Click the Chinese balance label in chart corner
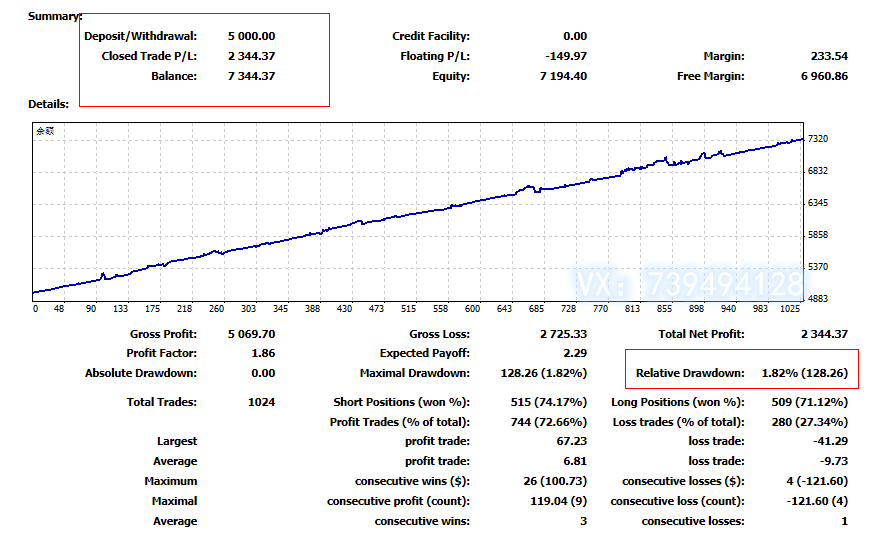This screenshot has width=886, height=533. pyautogui.click(x=45, y=131)
